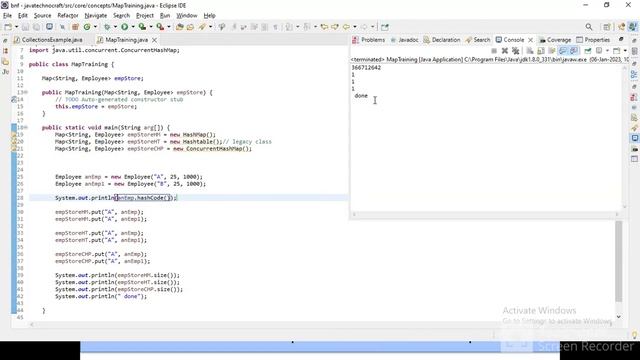The width and height of the screenshot is (640, 360).
Task: Toggle Scroll Lock in console toolbar
Action: coord(541,51)
